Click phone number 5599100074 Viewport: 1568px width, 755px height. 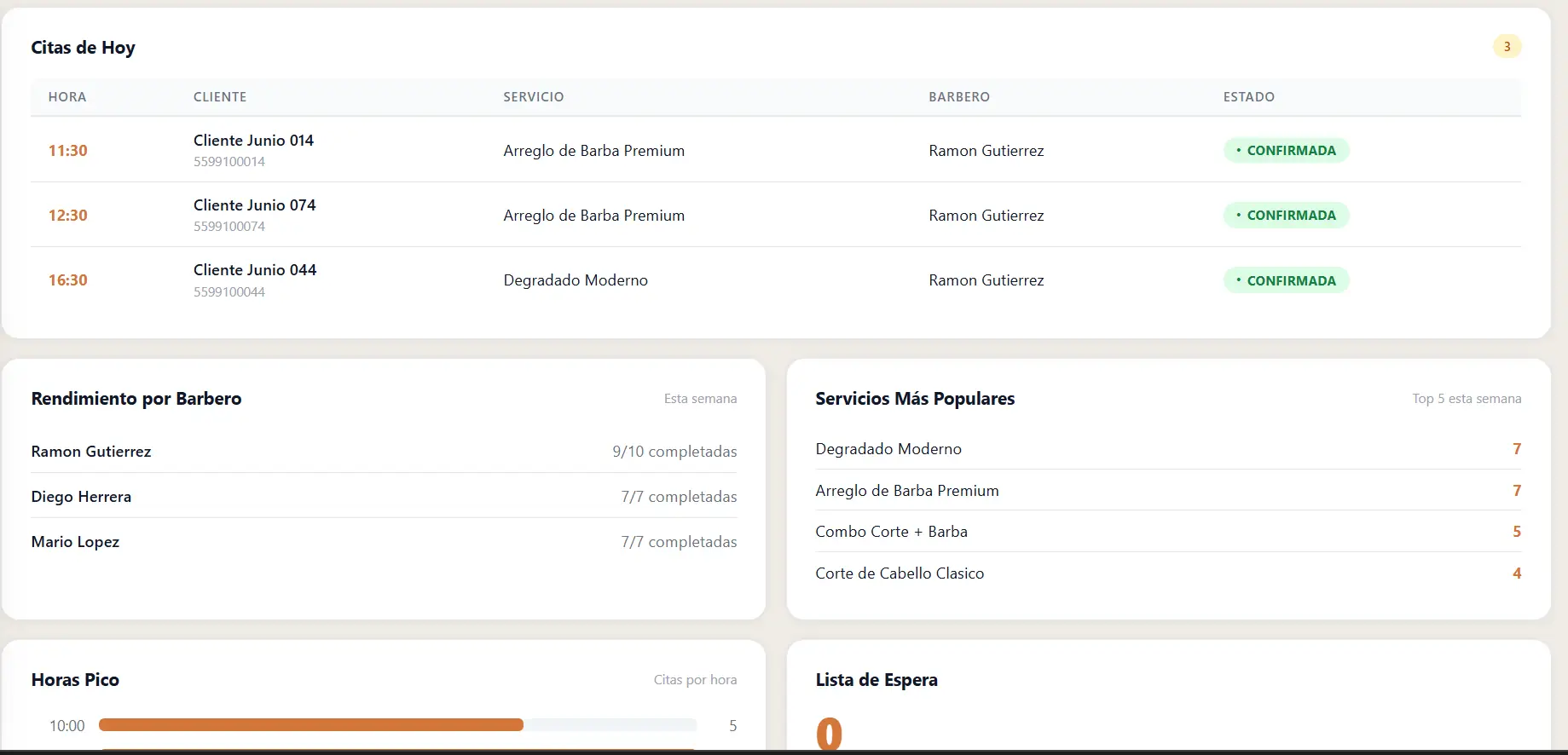pos(229,227)
